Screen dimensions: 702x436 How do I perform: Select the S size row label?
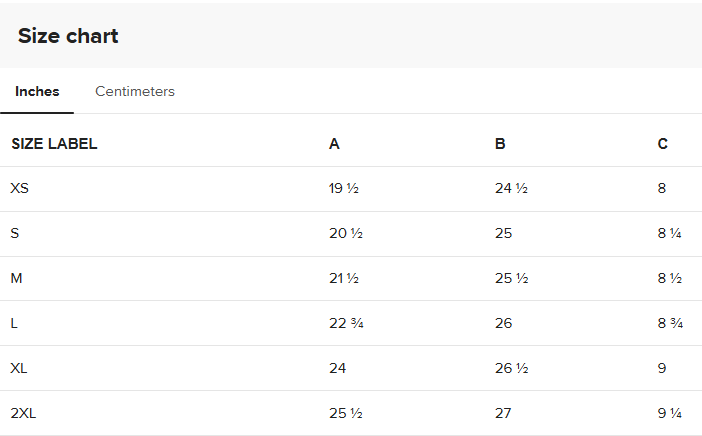(15, 233)
